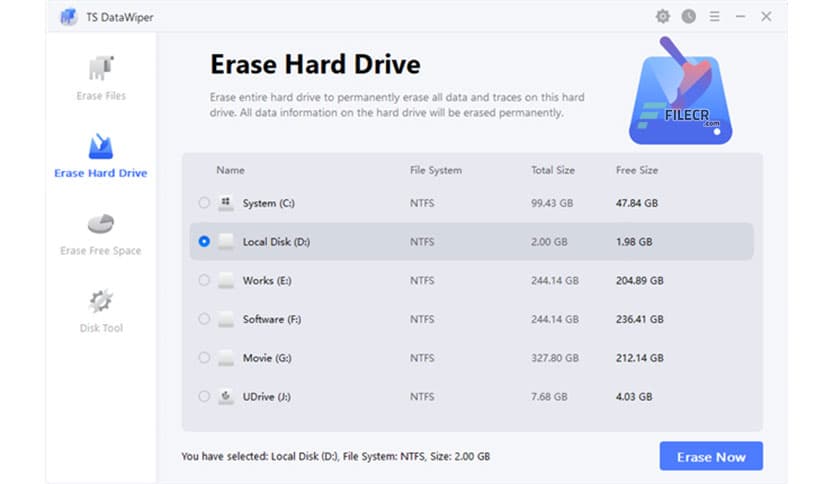836x484 pixels.
Task: Click the 47.84 GB free size value
Action: [637, 203]
